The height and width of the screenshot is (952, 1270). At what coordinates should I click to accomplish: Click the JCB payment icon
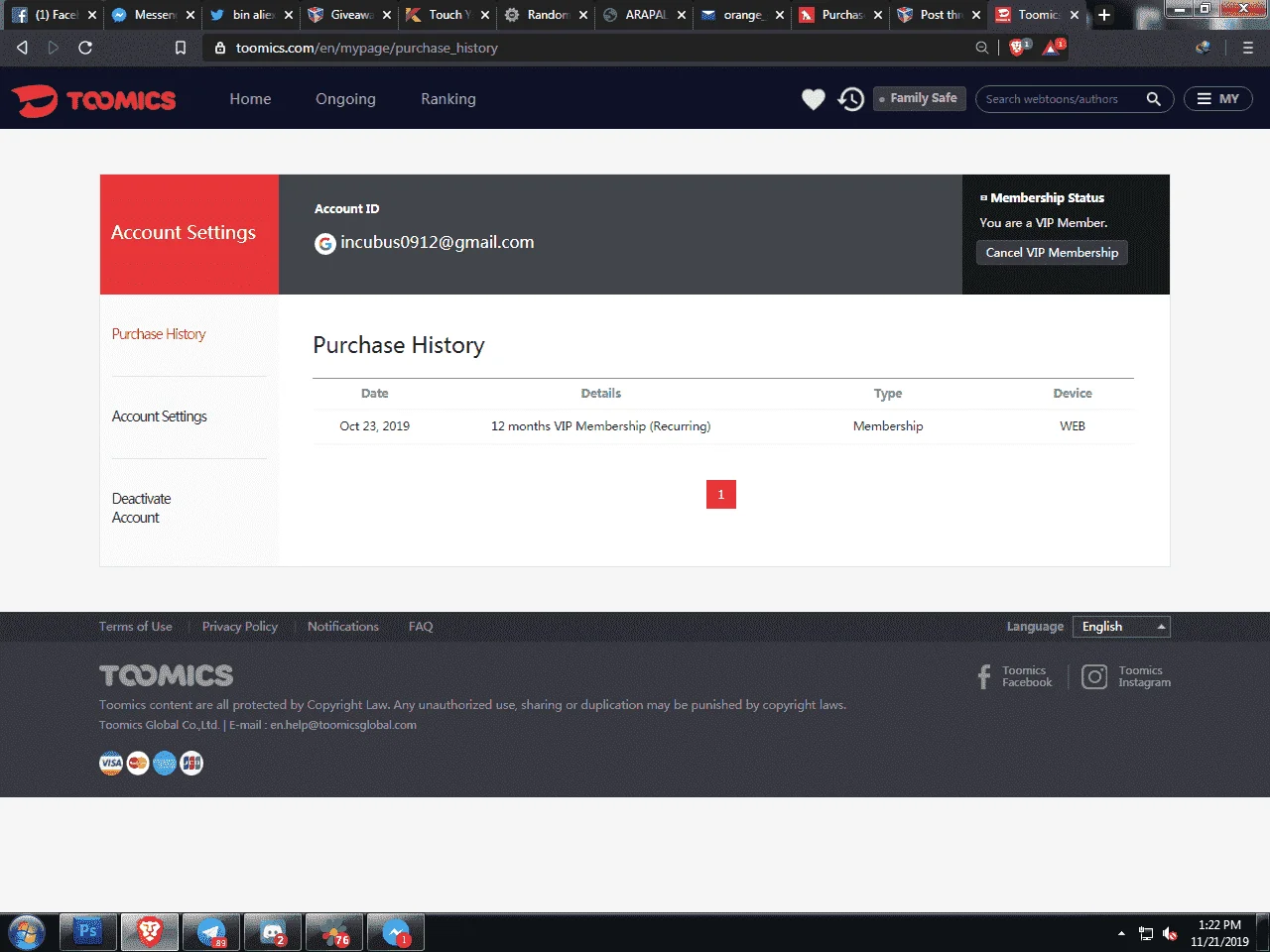coord(191,763)
